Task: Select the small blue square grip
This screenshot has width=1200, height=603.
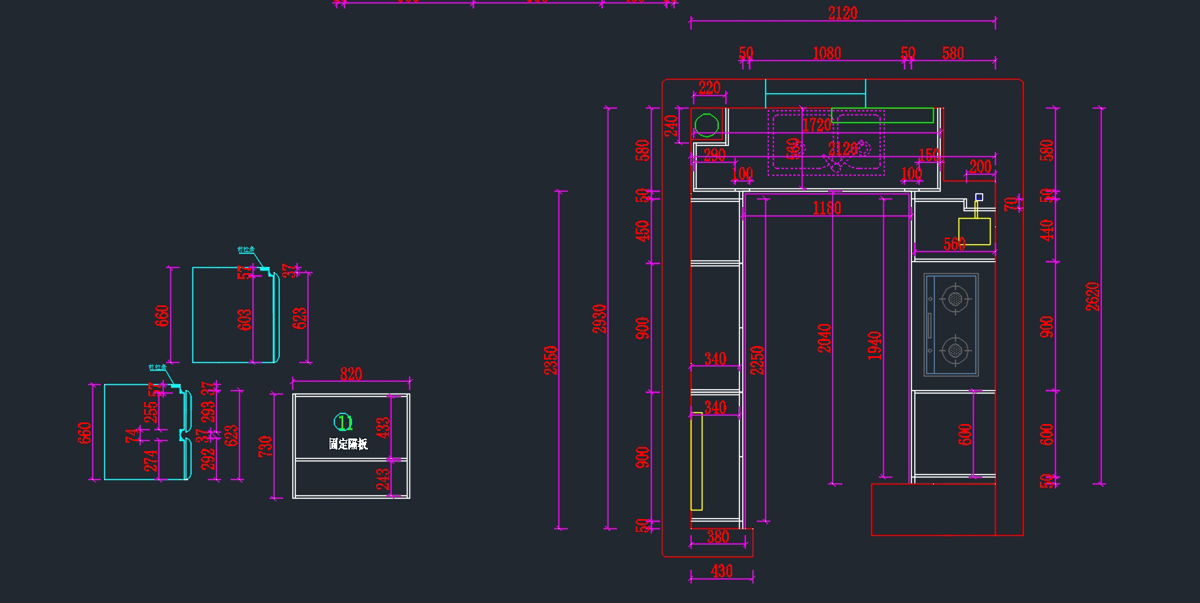Action: (979, 197)
